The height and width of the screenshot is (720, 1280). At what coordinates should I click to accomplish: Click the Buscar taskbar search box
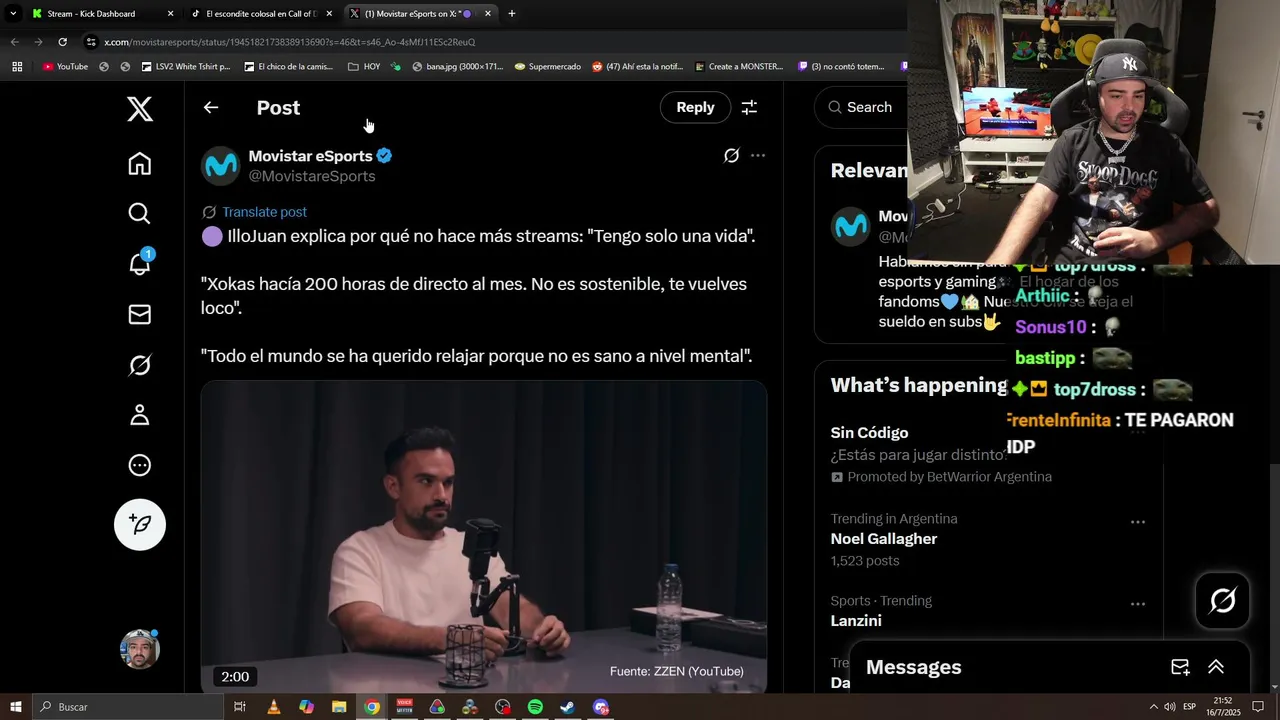point(128,707)
